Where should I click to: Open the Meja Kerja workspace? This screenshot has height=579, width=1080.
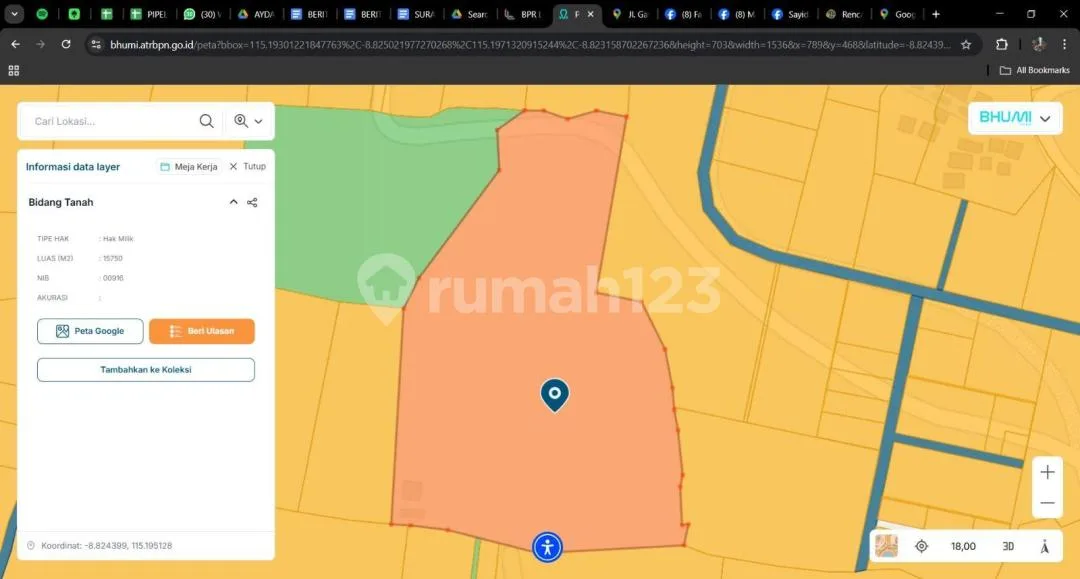189,167
